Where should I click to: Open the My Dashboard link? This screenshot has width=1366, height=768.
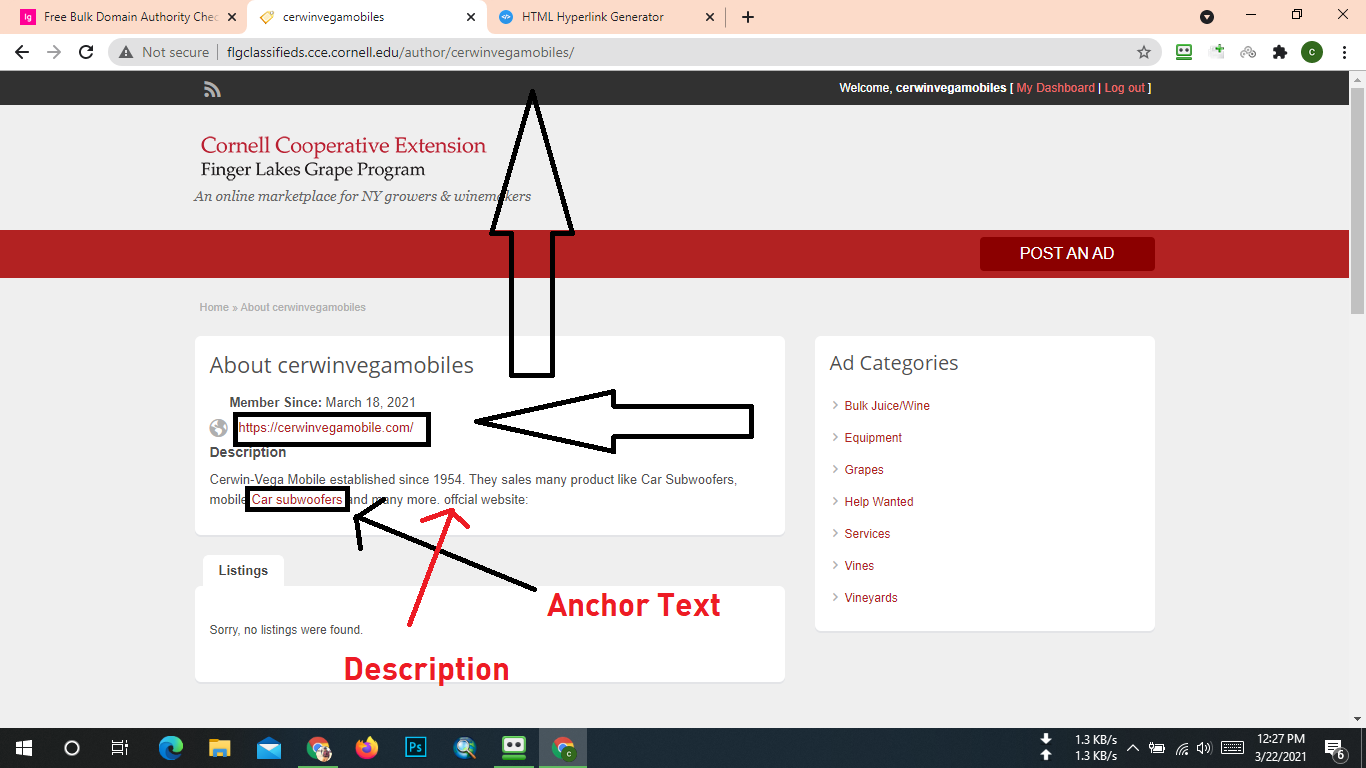(1055, 88)
